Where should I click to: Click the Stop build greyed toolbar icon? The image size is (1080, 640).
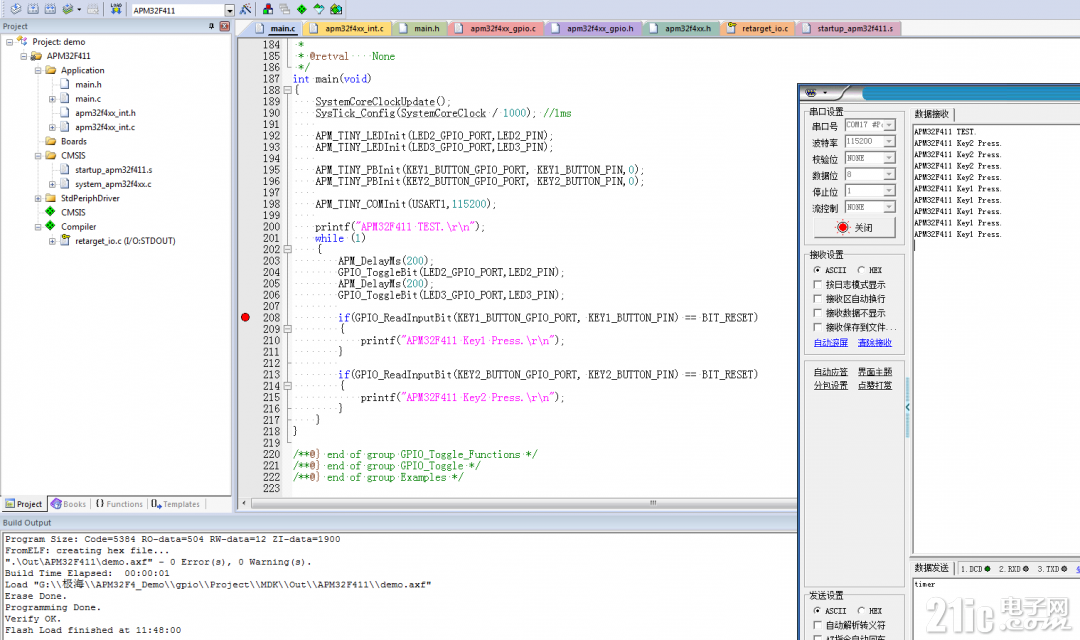click(x=92, y=9)
